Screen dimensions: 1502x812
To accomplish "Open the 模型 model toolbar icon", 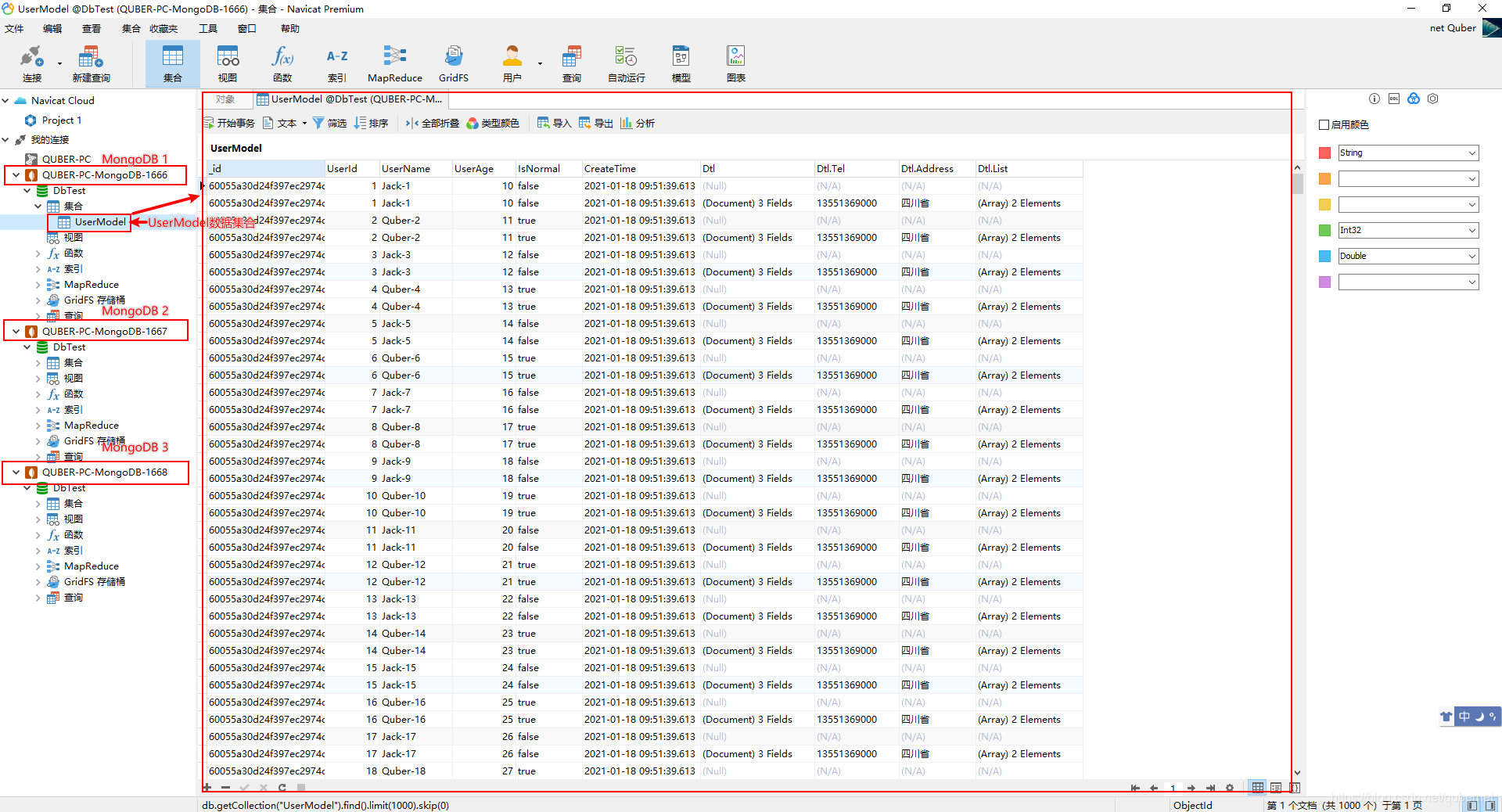I will [681, 64].
